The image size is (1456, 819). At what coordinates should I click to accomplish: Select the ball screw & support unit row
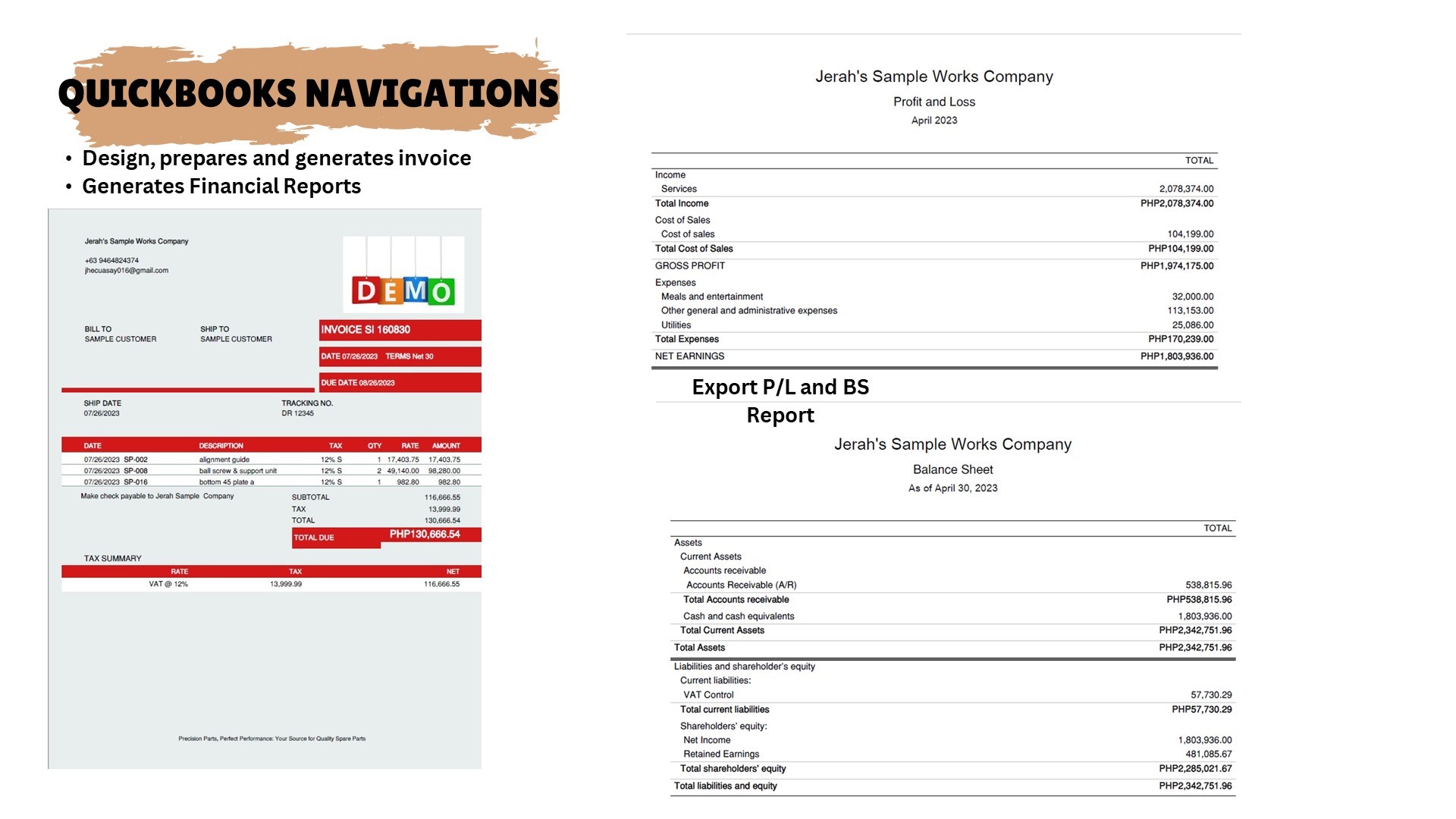[x=237, y=471]
